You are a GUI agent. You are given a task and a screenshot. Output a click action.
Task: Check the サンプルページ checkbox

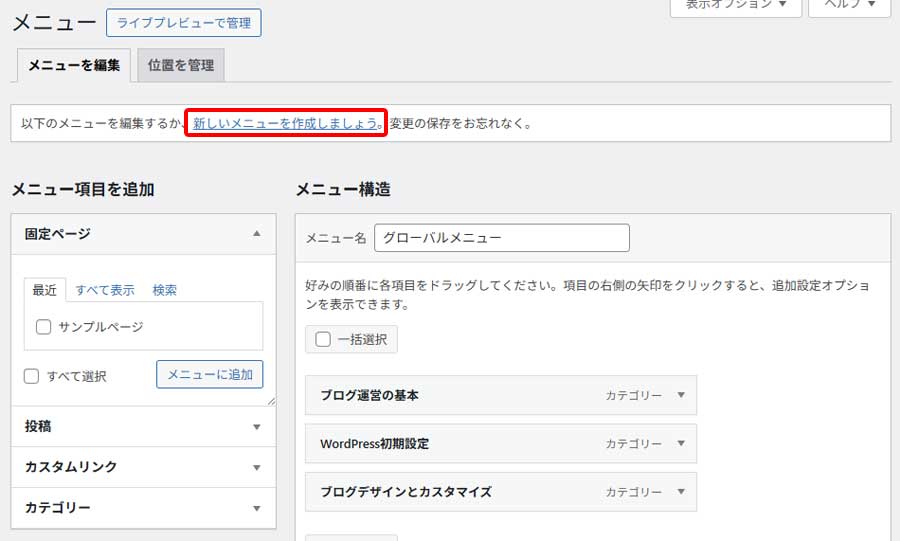coord(43,327)
